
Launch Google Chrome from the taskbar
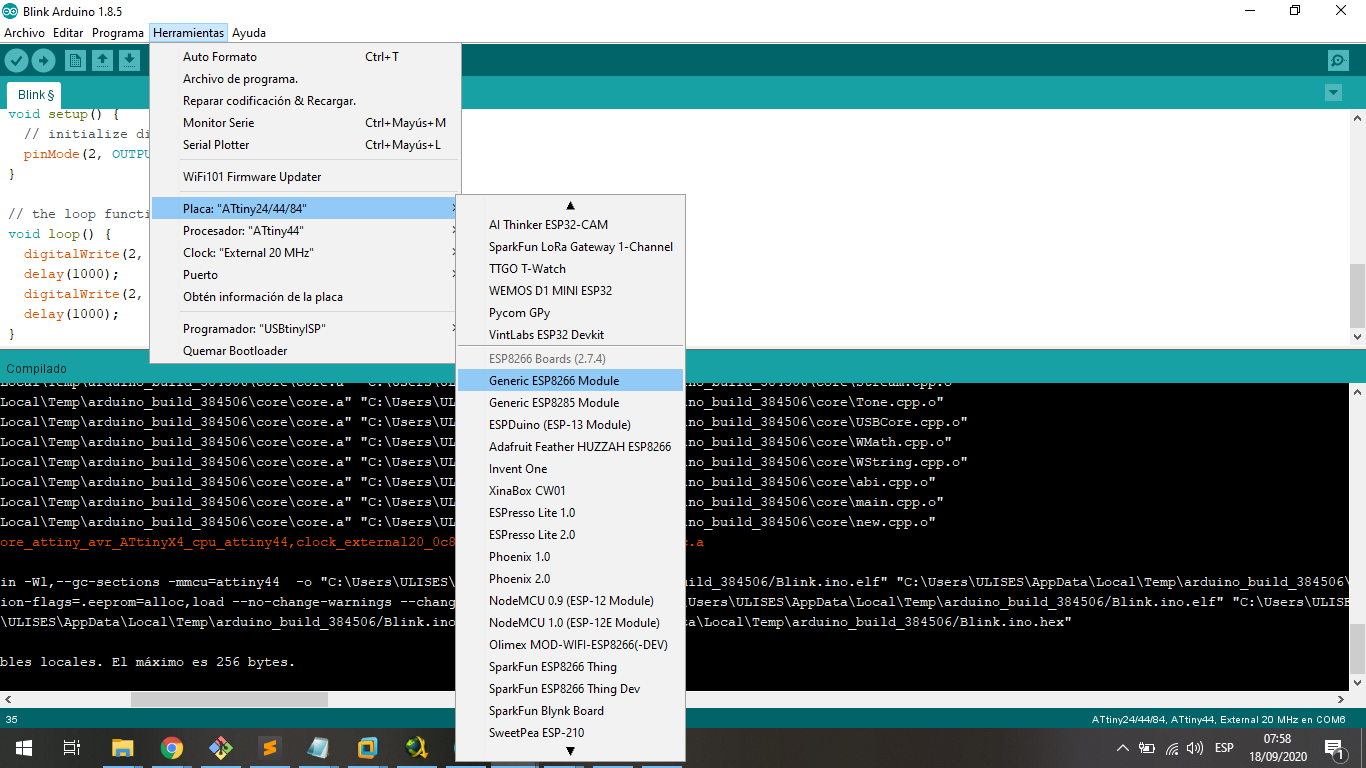172,748
